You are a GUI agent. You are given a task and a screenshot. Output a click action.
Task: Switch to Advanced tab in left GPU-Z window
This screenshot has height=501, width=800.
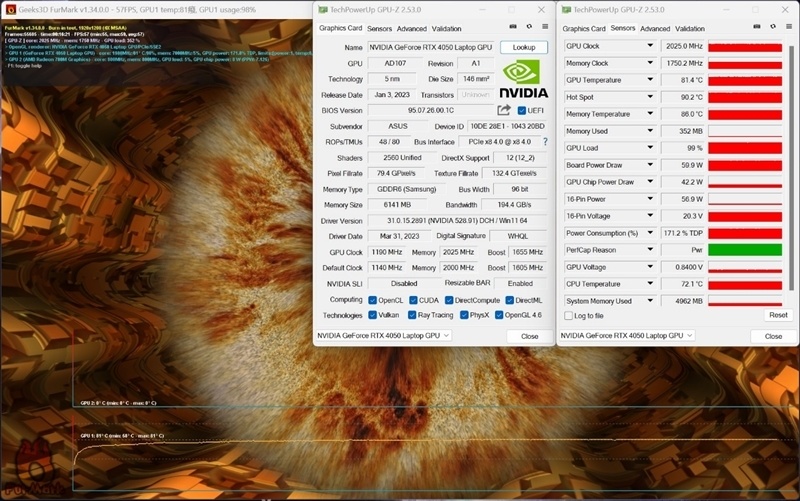click(412, 29)
